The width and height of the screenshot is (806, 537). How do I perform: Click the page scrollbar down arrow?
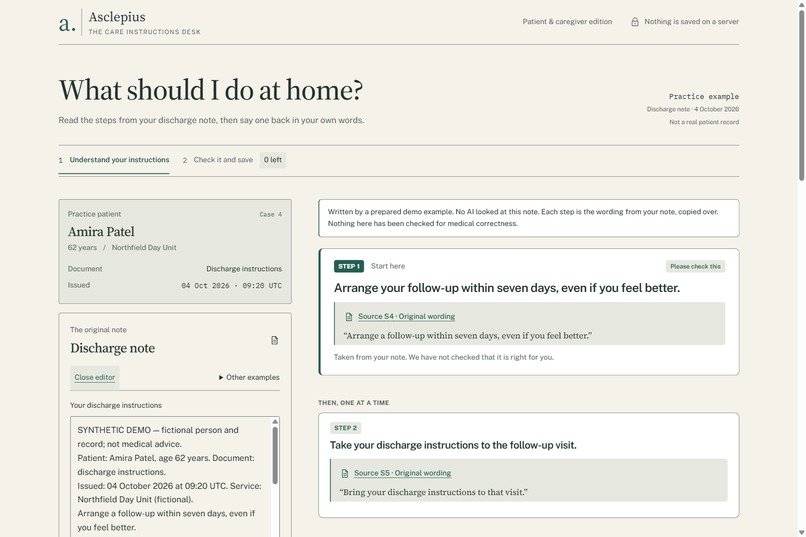pyautogui.click(x=801, y=532)
